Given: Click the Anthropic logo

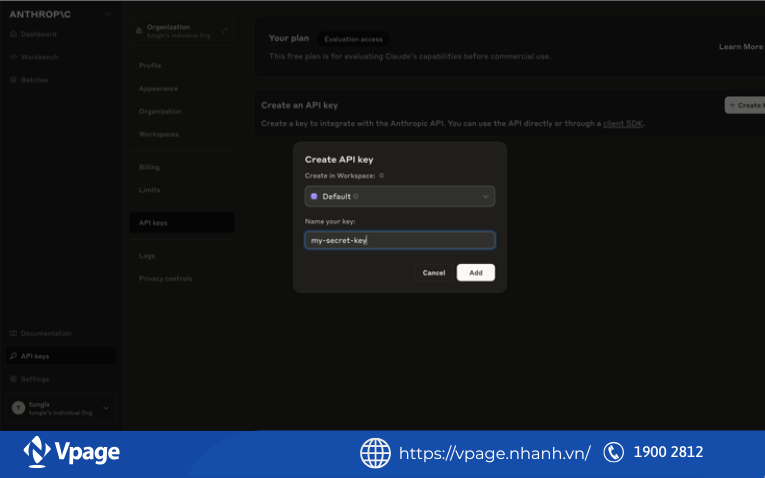Looking at the screenshot, I should 40,15.
